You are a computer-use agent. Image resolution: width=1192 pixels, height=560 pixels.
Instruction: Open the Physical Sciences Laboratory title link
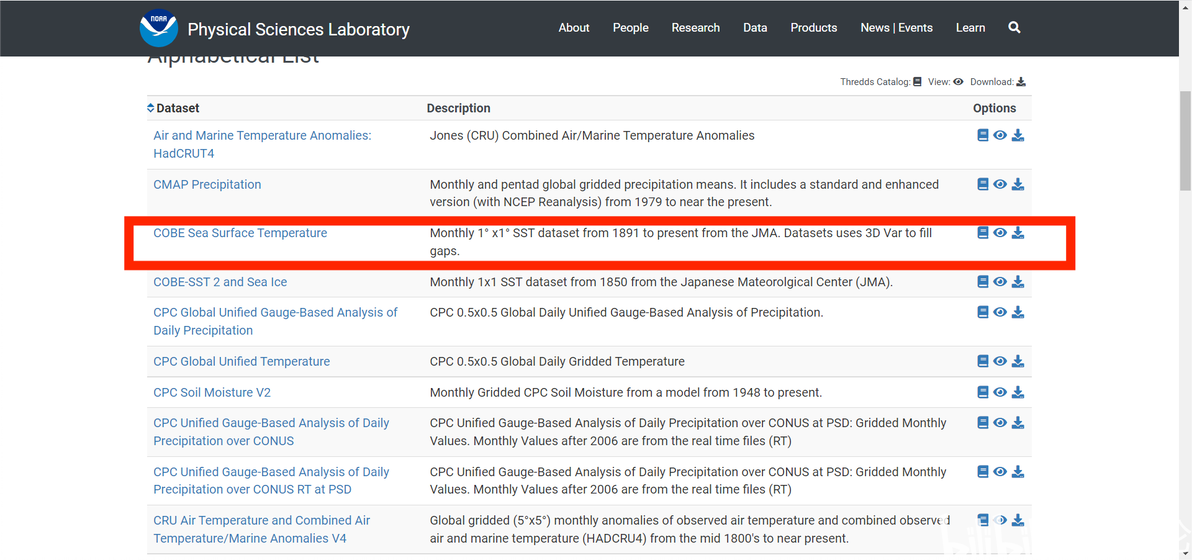pos(298,29)
